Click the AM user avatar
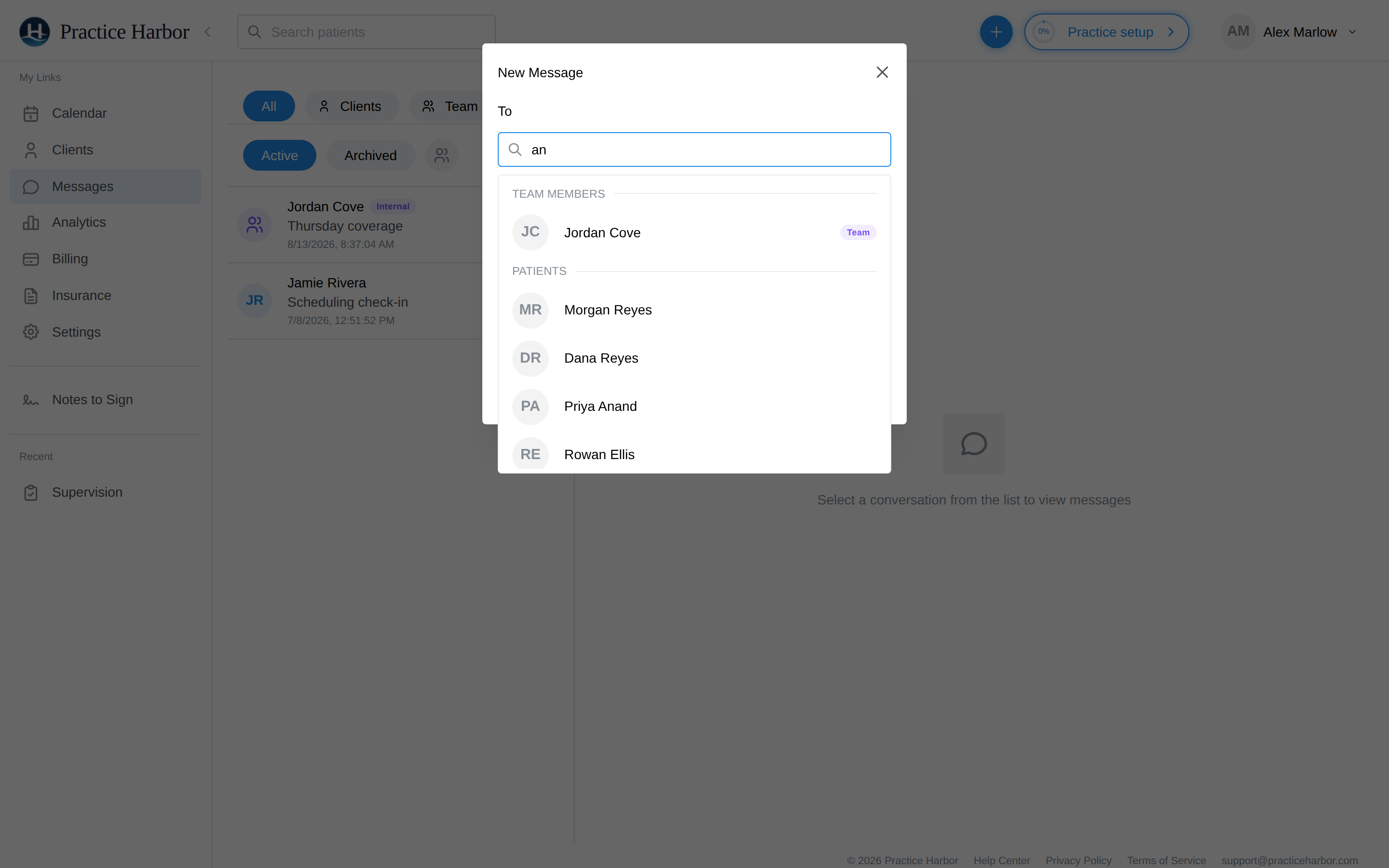This screenshot has height=868, width=1389. coord(1238,31)
